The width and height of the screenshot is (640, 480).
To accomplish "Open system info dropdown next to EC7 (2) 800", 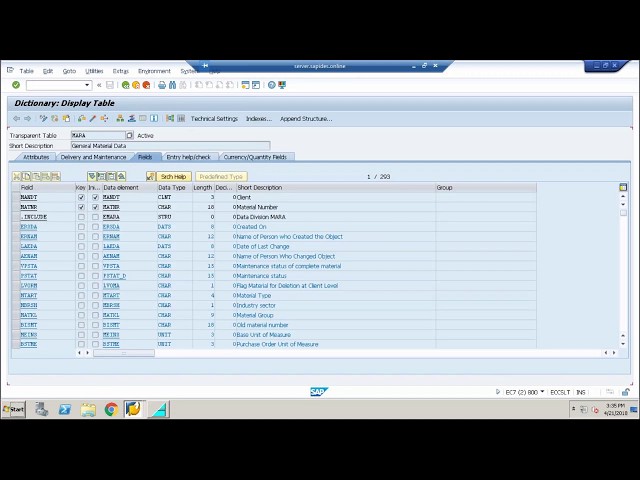I will point(542,392).
